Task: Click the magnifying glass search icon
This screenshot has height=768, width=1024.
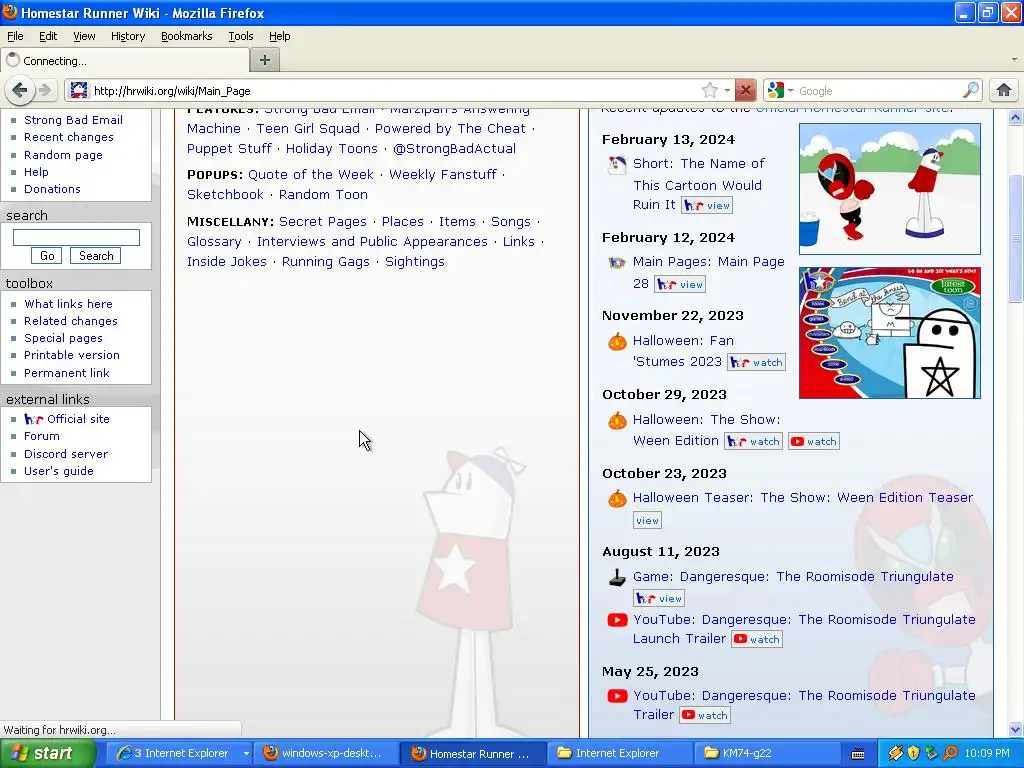Action: point(971,90)
